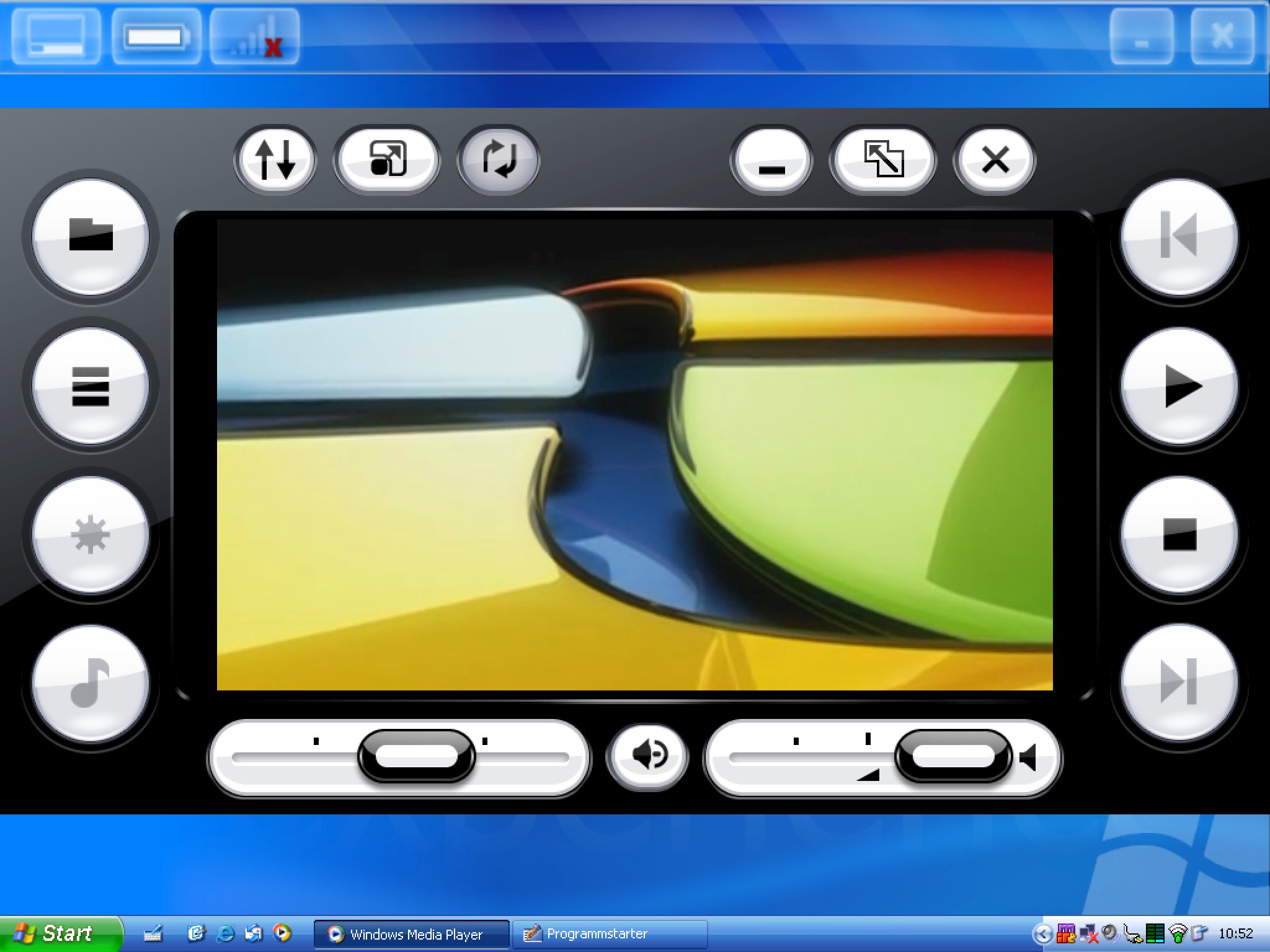Click the 10:52 clock in the tray
The height and width of the screenshot is (952, 1270).
pos(1235,933)
